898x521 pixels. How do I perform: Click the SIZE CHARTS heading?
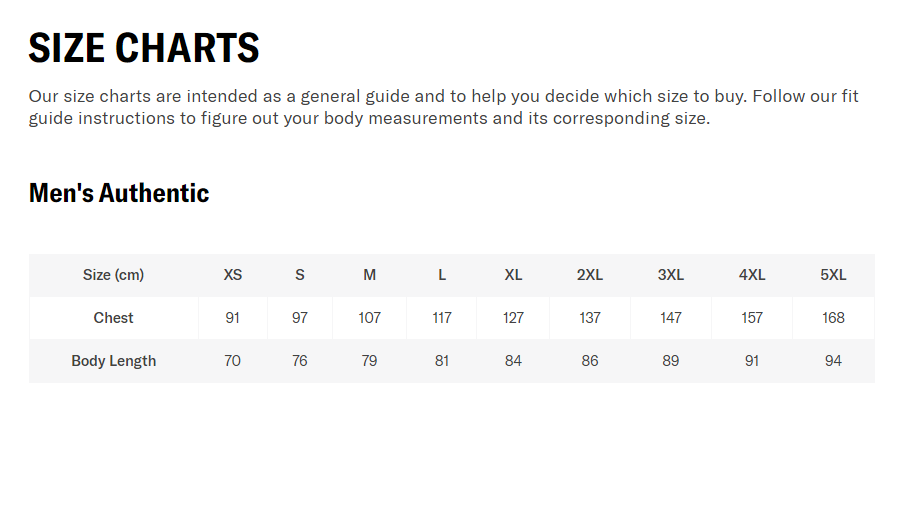(144, 48)
